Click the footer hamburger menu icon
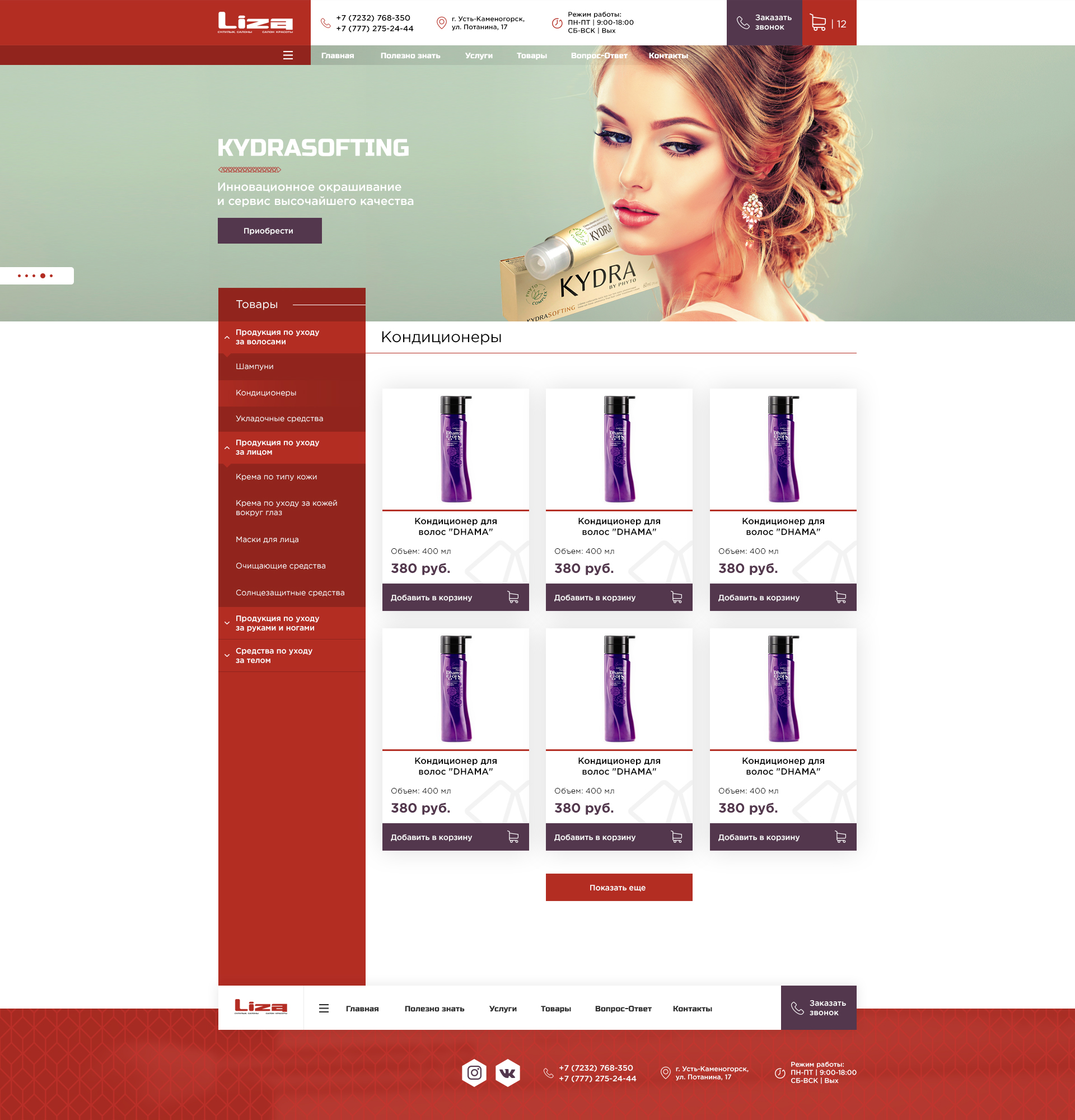This screenshot has width=1075, height=1120. tap(323, 1009)
